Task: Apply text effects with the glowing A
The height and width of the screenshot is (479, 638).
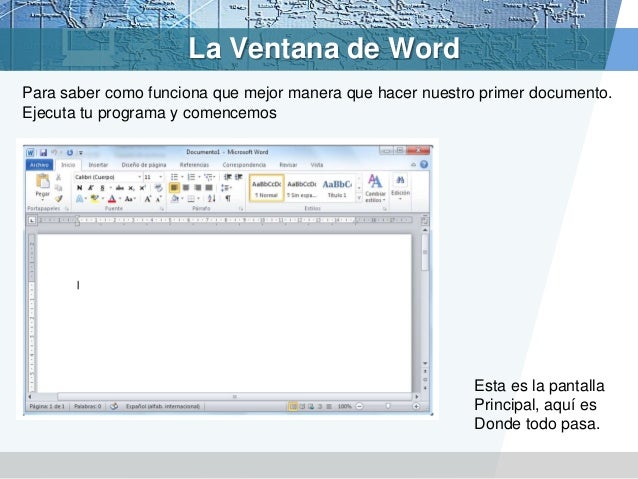Action: (79, 199)
